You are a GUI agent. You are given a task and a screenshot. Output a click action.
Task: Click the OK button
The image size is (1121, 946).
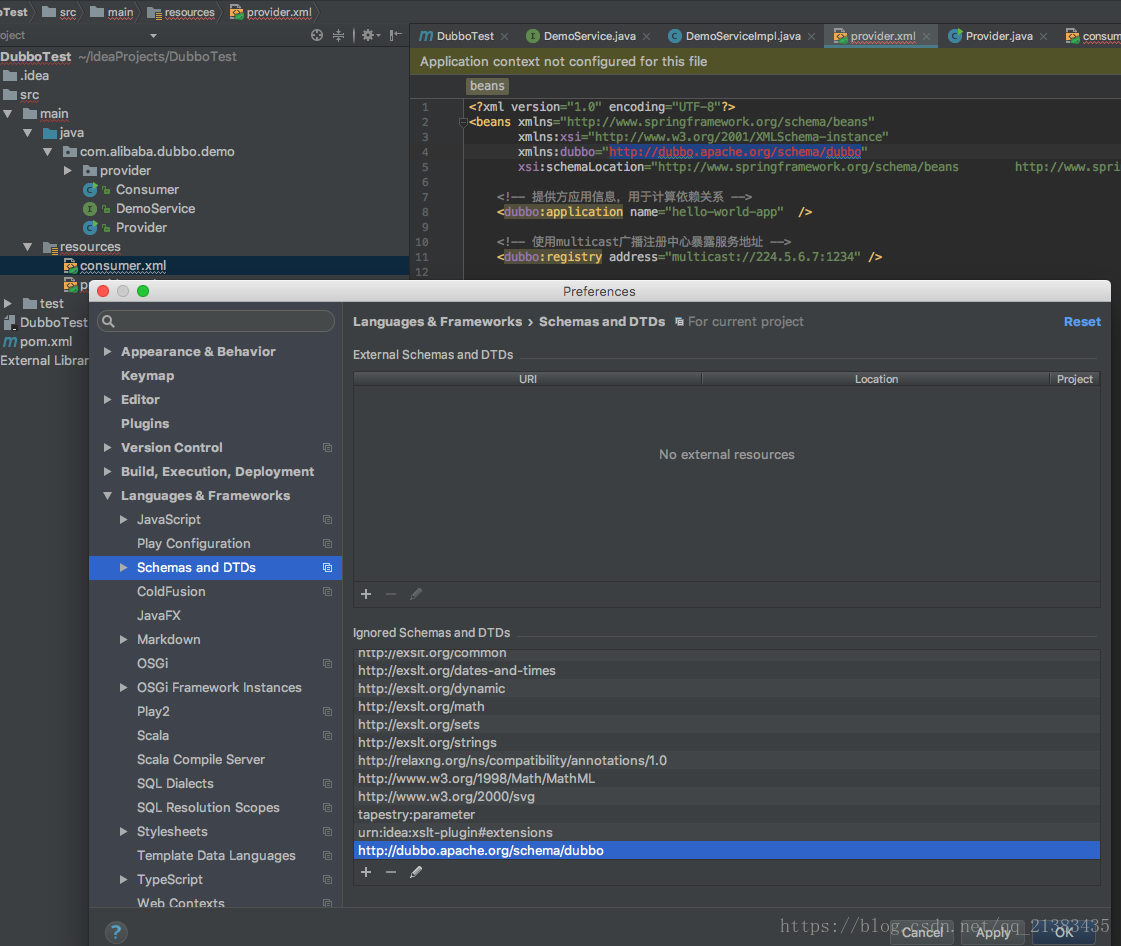pyautogui.click(x=1064, y=932)
